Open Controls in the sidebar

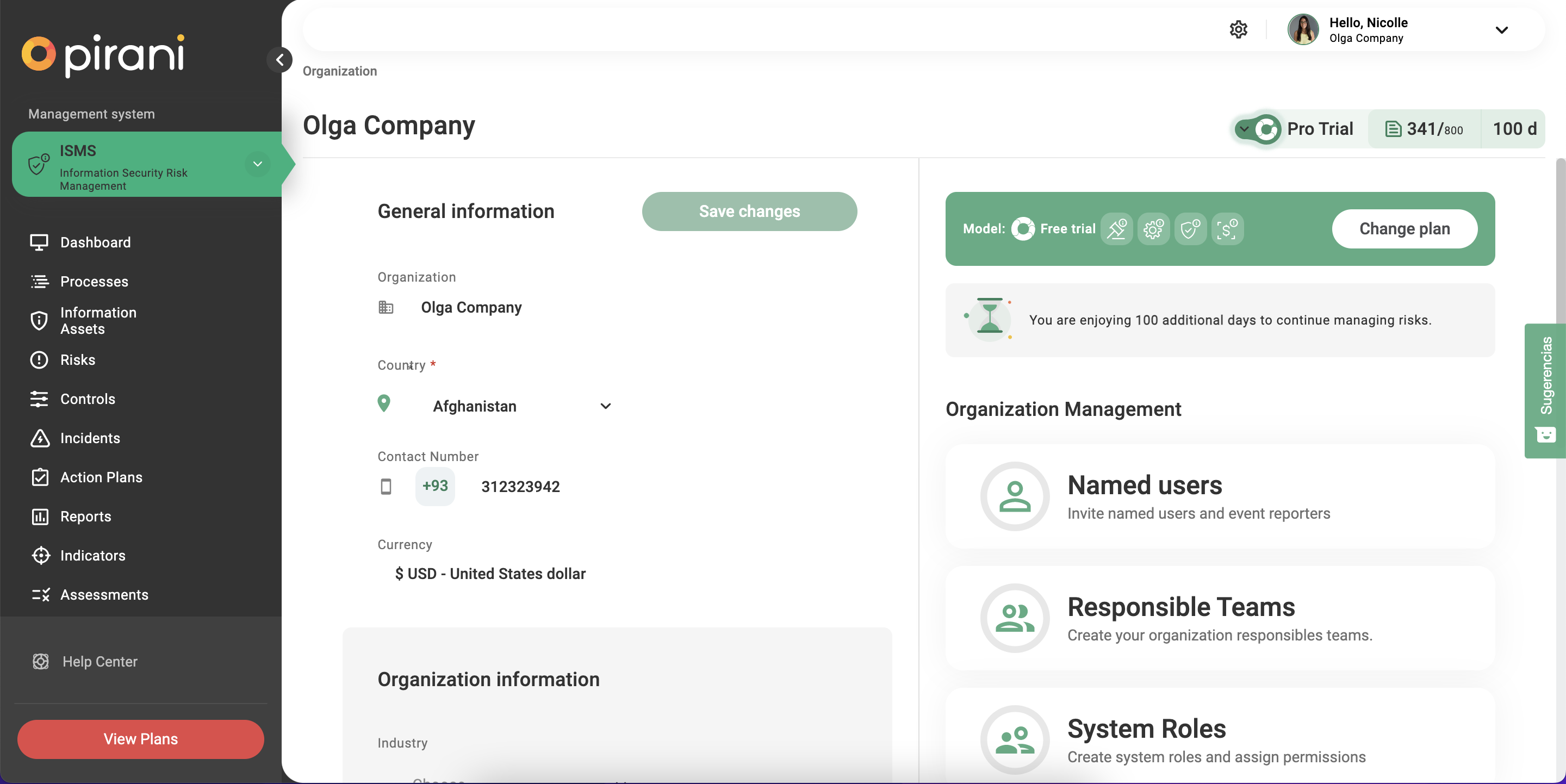click(88, 399)
